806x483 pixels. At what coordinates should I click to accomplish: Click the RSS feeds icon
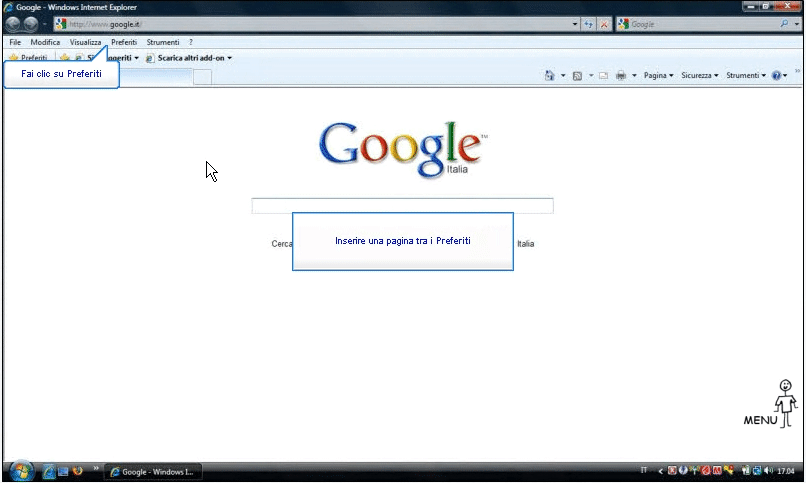click(x=577, y=76)
